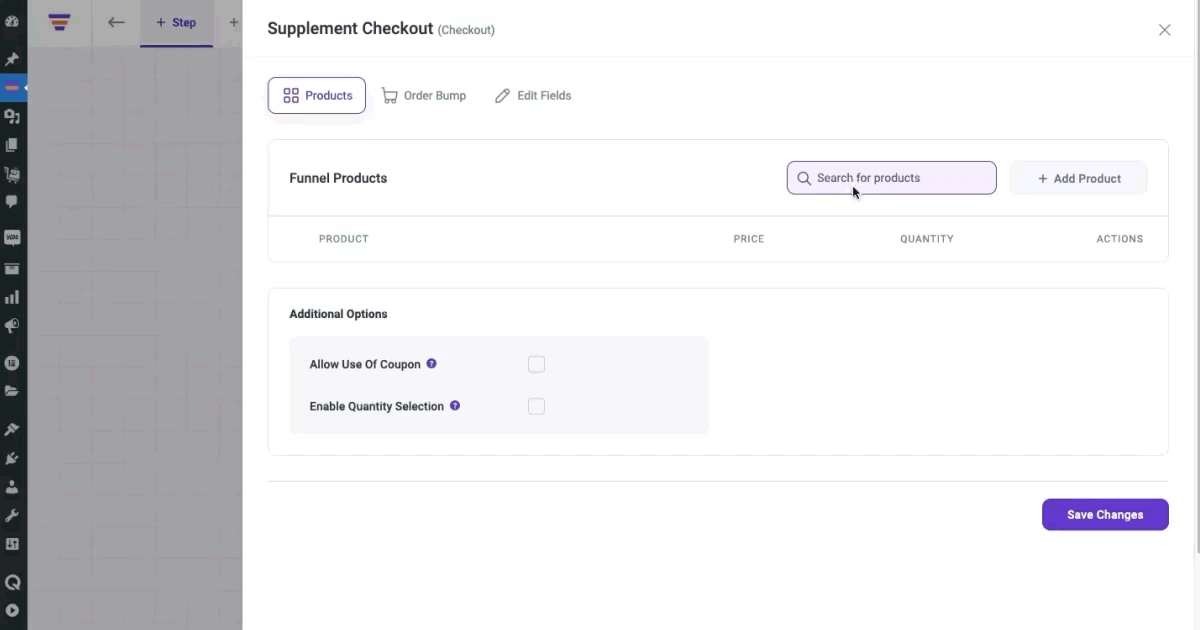Open Comments bubble icon in sidebar
This screenshot has width=1200, height=630.
pos(12,202)
